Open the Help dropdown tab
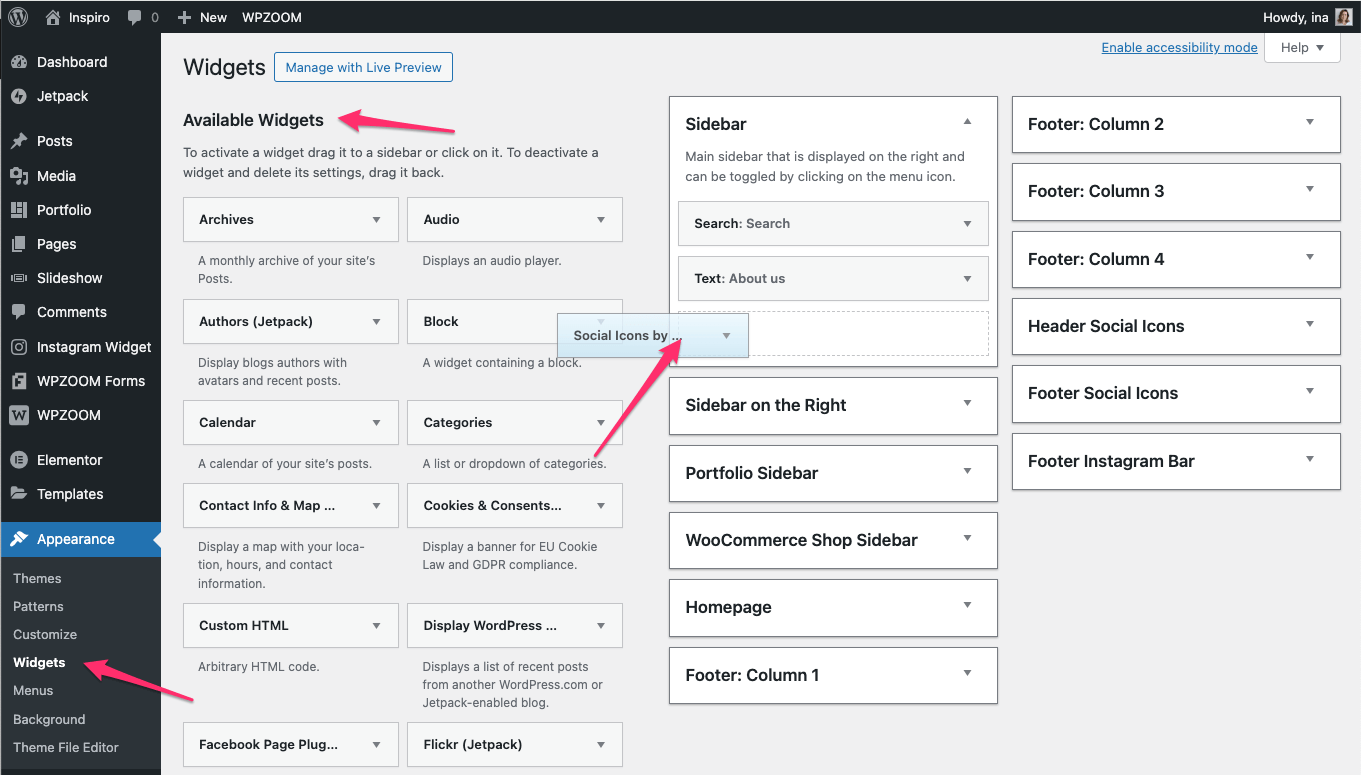This screenshot has width=1361, height=775. point(1302,47)
